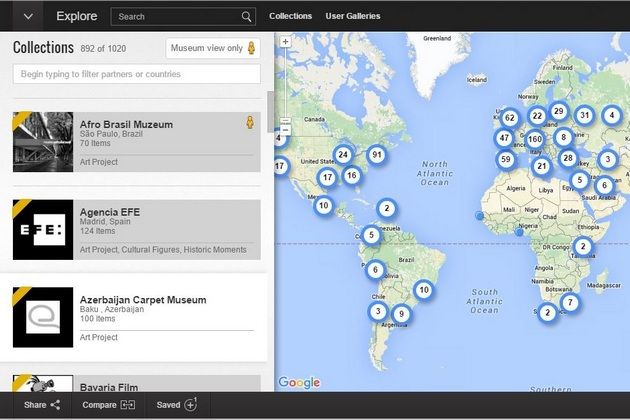
Task: Click the single blue marker near Nigeria
Action: (519, 232)
